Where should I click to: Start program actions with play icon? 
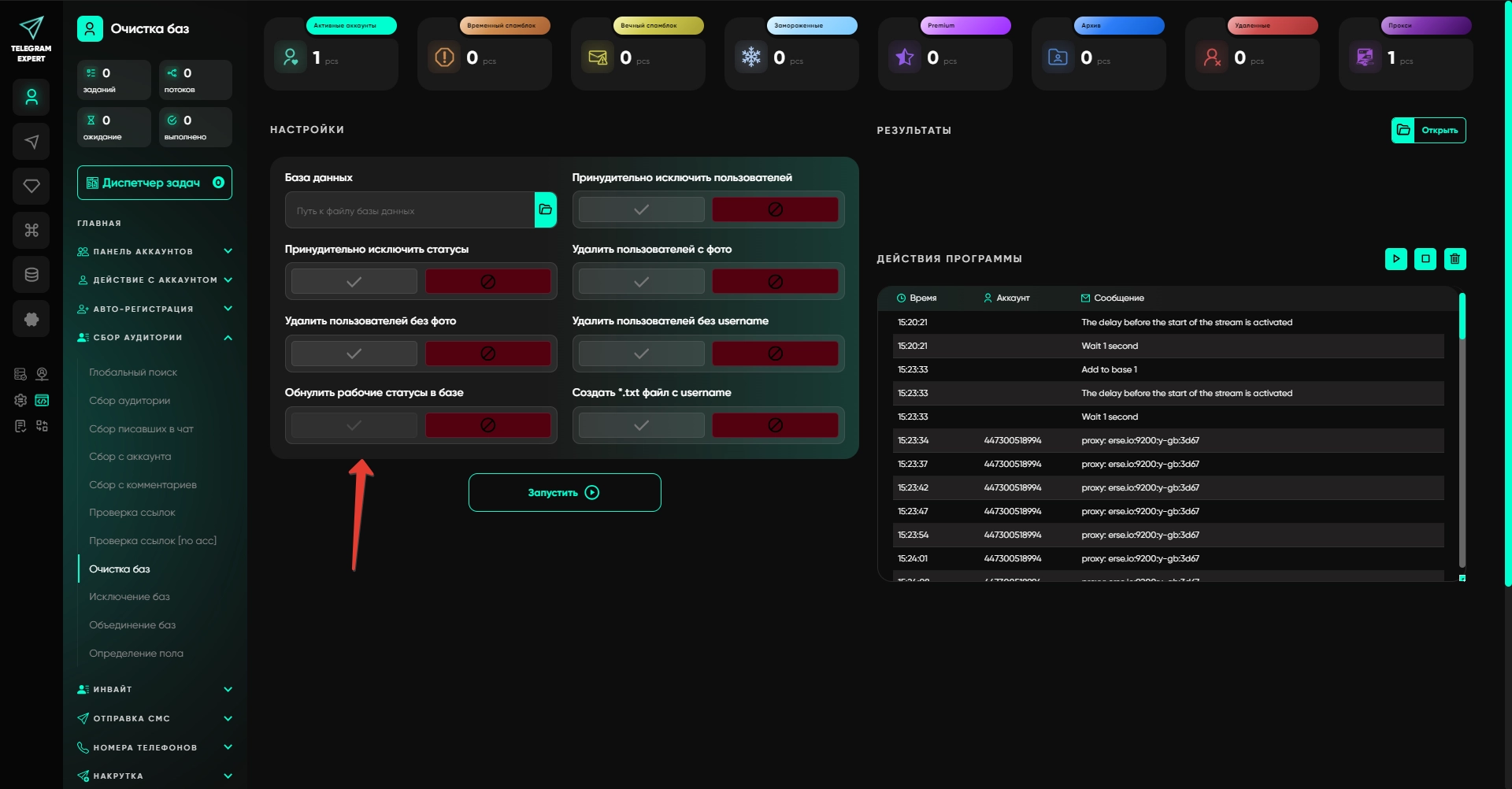[x=1396, y=258]
